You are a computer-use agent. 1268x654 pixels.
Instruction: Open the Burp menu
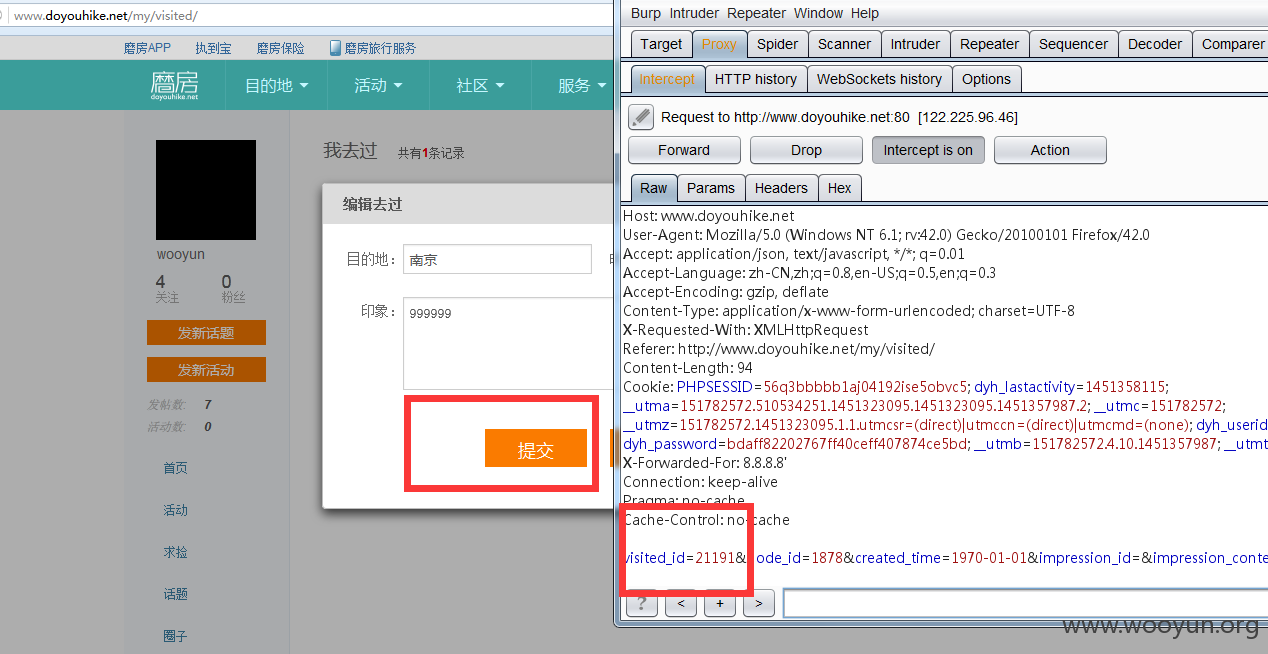pos(646,13)
